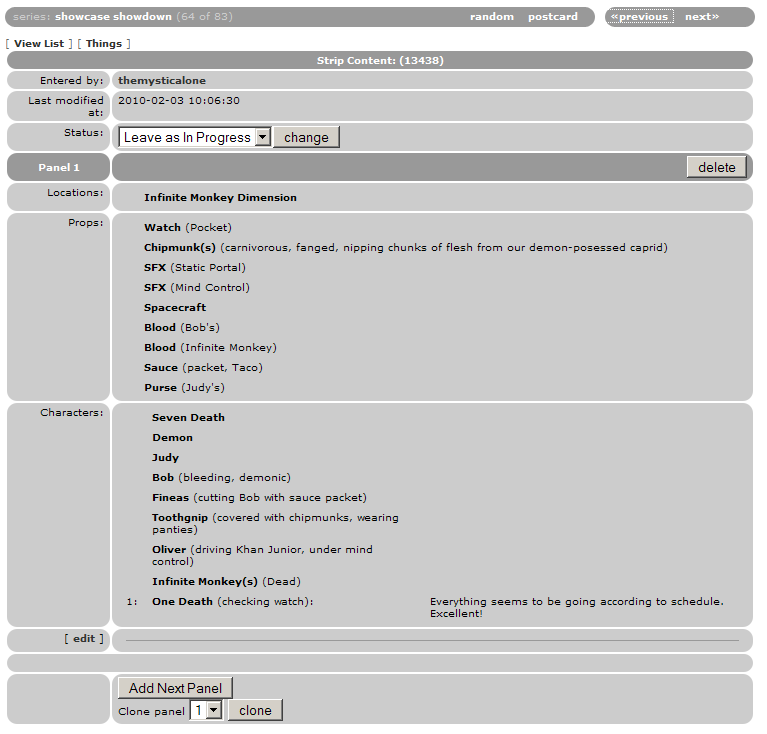Open the 'postcard' link
767x734 pixels.
(x=553, y=17)
